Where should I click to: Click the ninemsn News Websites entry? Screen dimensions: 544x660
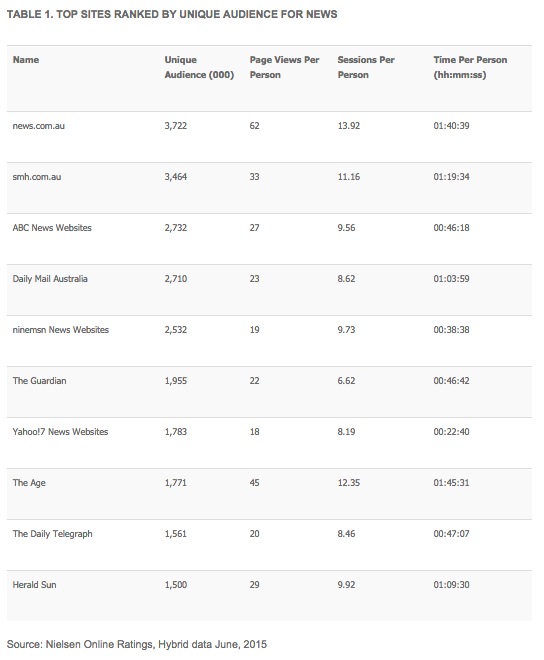pyautogui.click(x=61, y=330)
